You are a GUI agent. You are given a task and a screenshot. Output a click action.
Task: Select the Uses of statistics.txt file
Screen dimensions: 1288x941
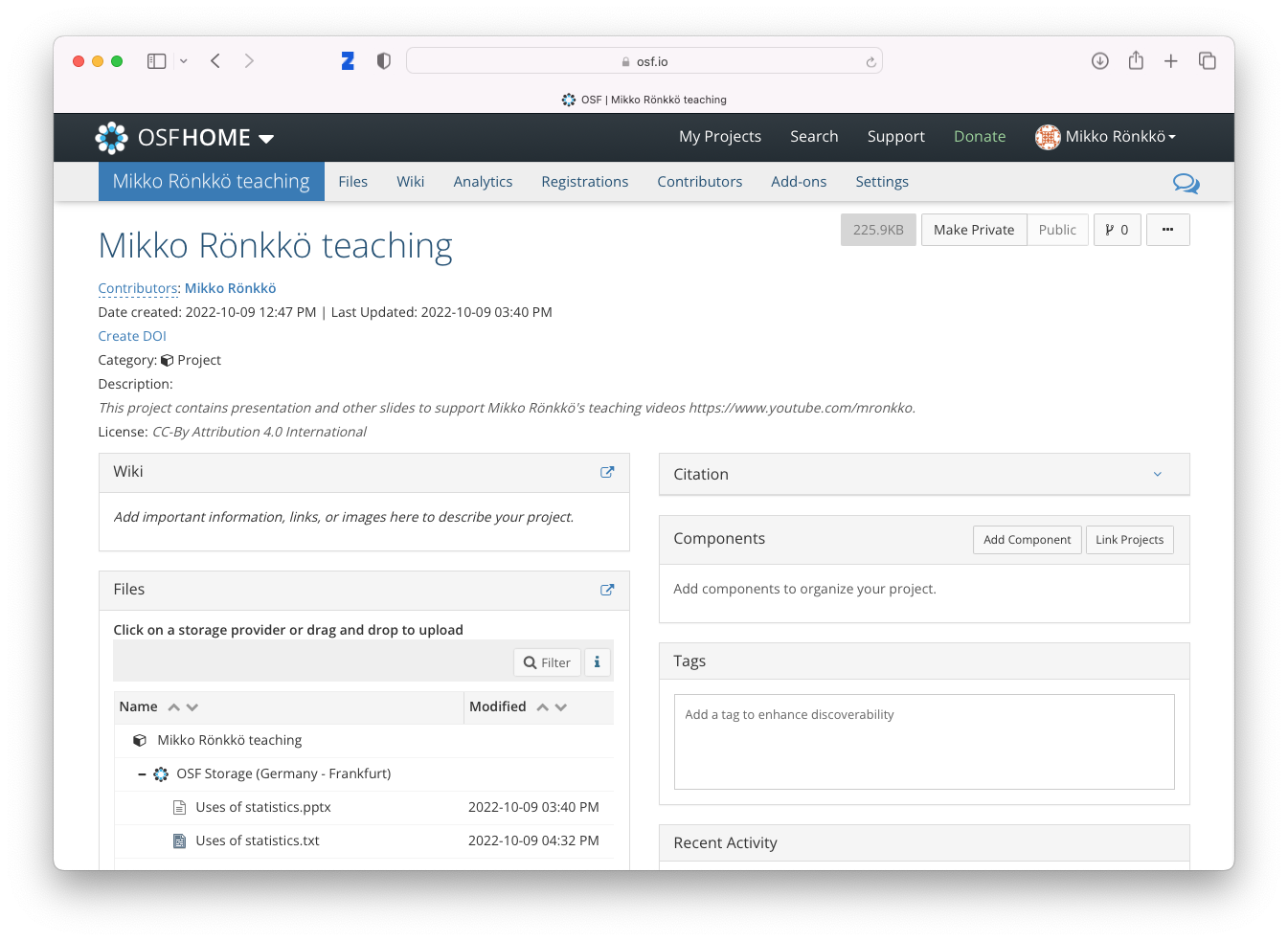[258, 840]
